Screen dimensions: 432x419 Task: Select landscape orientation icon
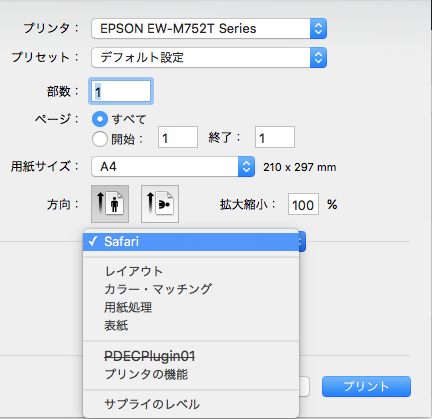(x=160, y=204)
